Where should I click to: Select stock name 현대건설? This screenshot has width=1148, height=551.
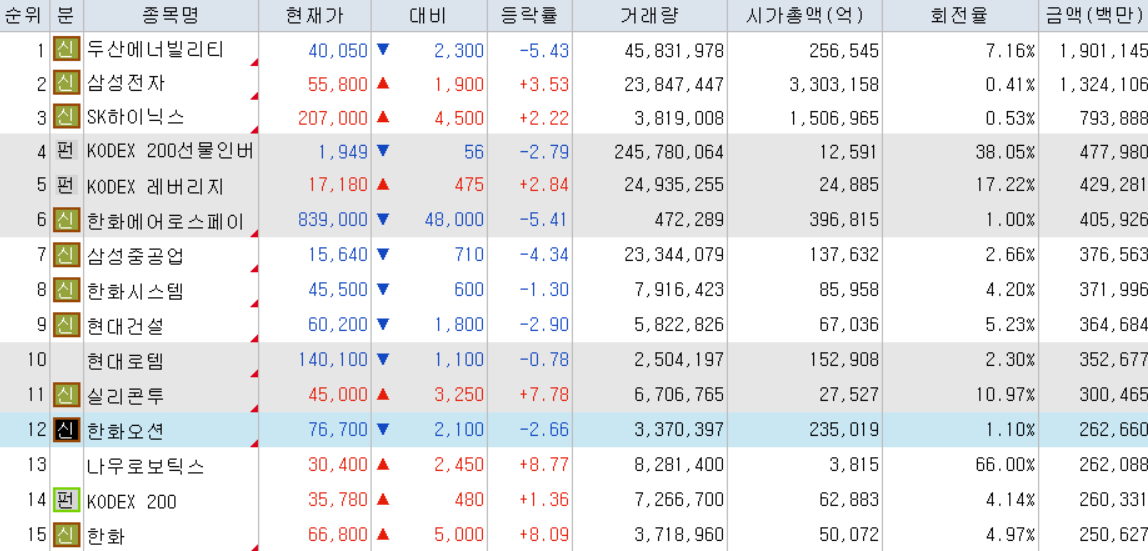(x=126, y=325)
